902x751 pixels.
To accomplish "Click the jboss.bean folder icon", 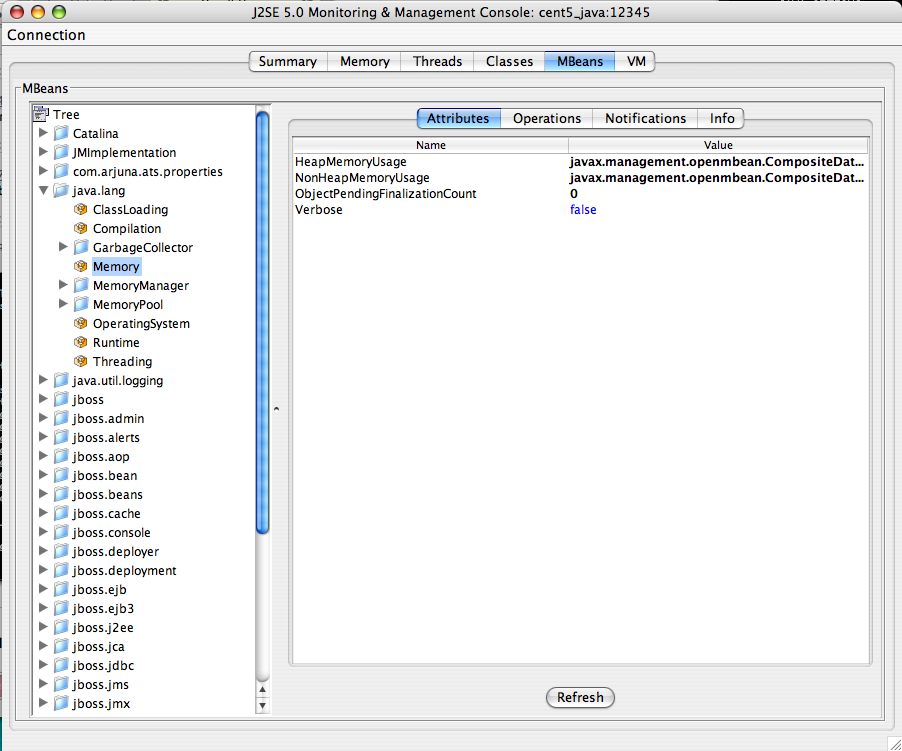I will pos(61,475).
